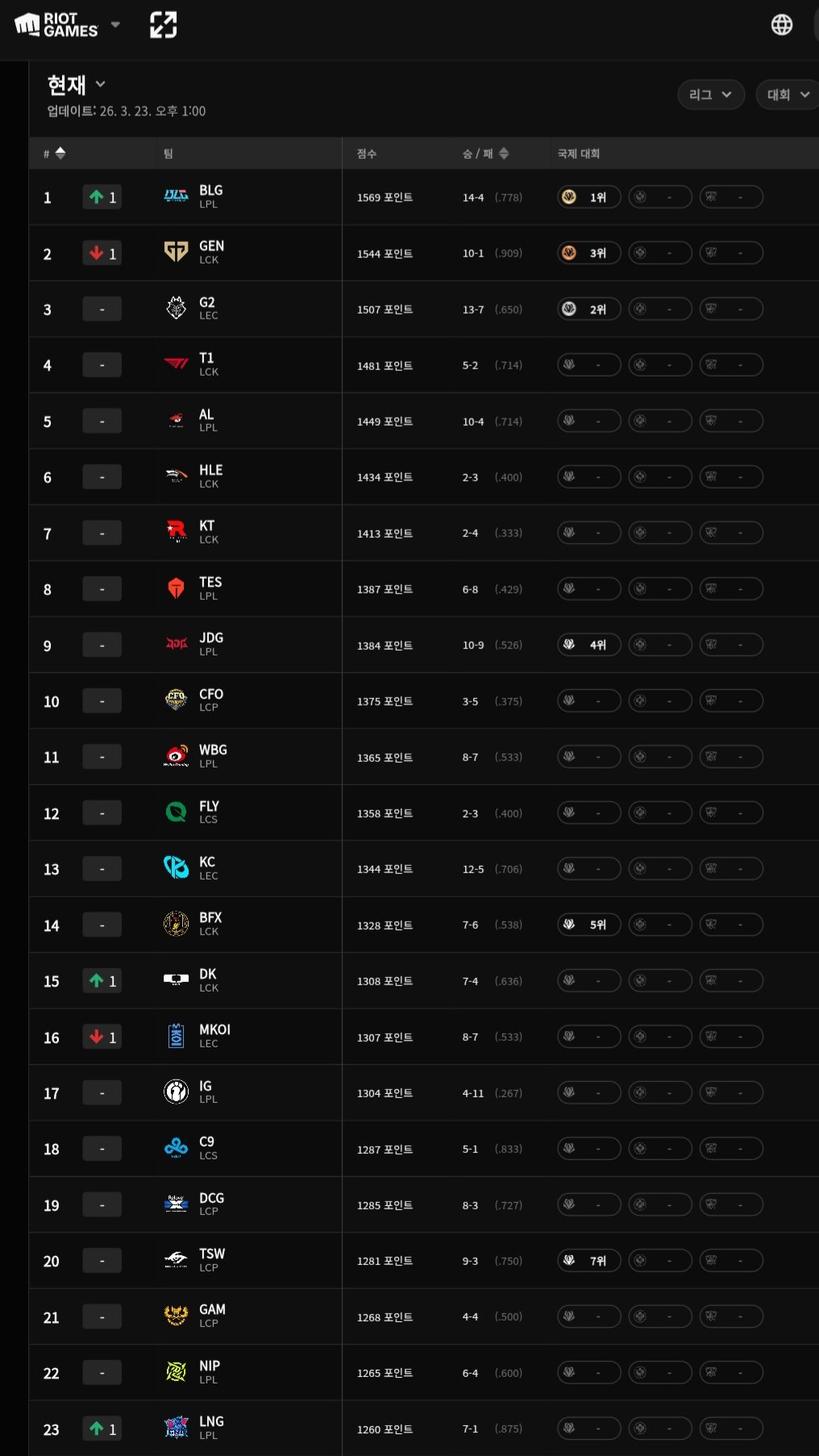This screenshot has width=819, height=1456.
Task: Click the Cloud9 team logo
Action: click(x=176, y=1148)
